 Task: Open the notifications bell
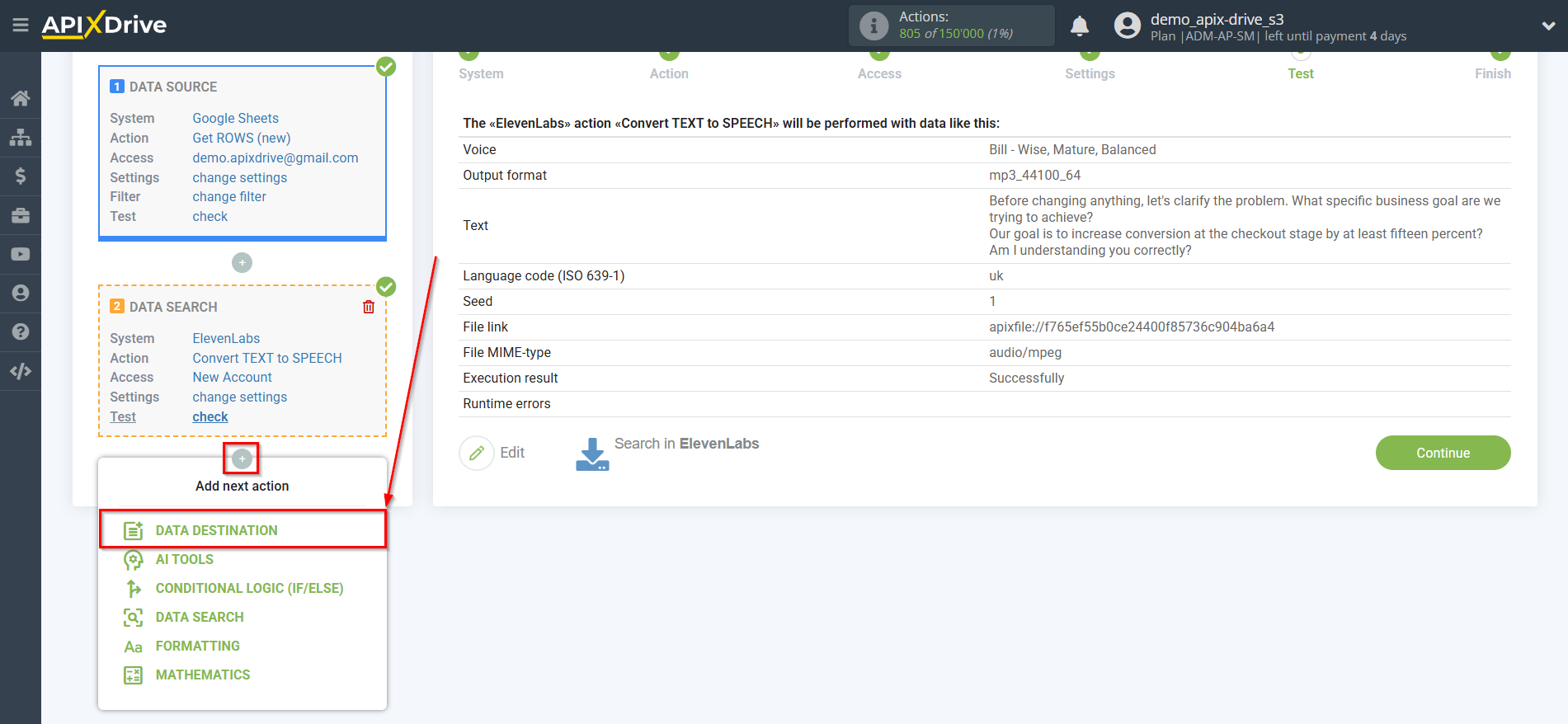tap(1079, 26)
